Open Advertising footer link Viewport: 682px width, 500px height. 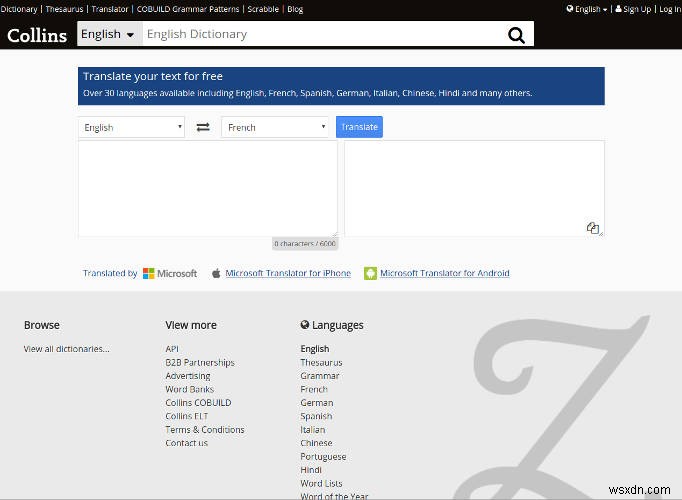(x=187, y=376)
